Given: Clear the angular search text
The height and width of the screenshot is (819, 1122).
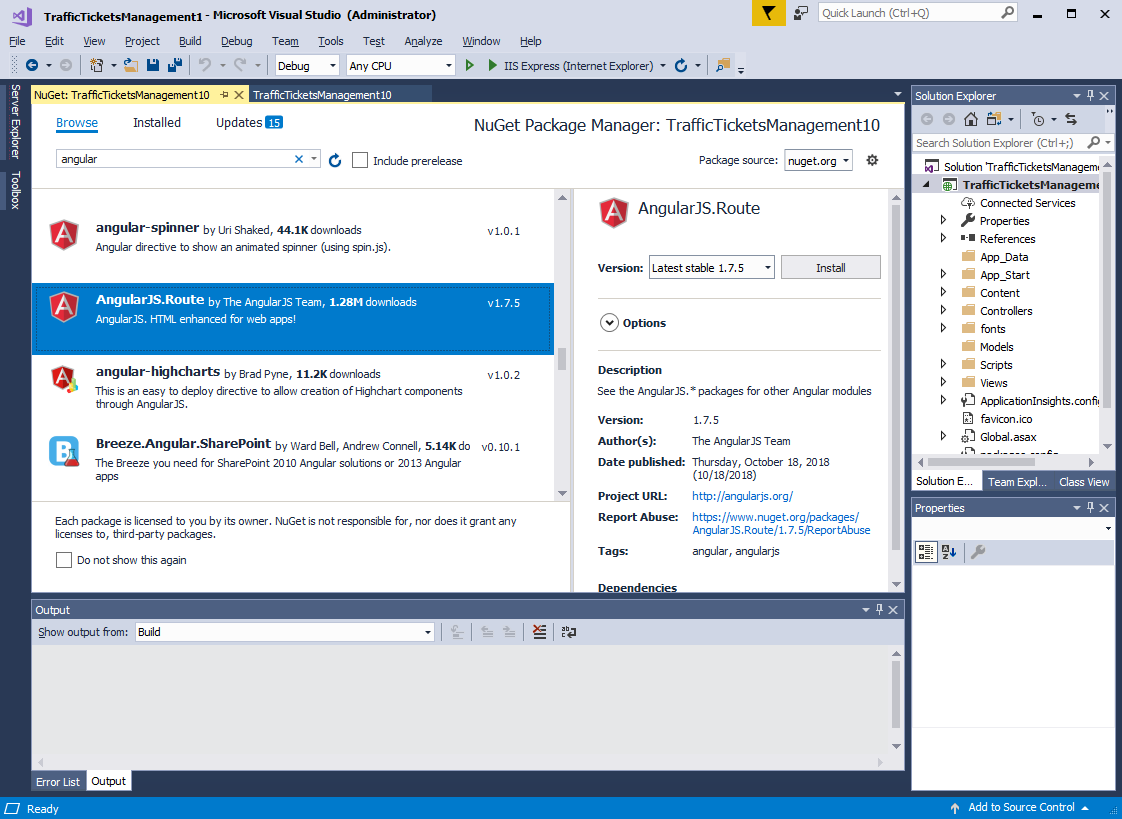Looking at the screenshot, I should click(x=299, y=159).
